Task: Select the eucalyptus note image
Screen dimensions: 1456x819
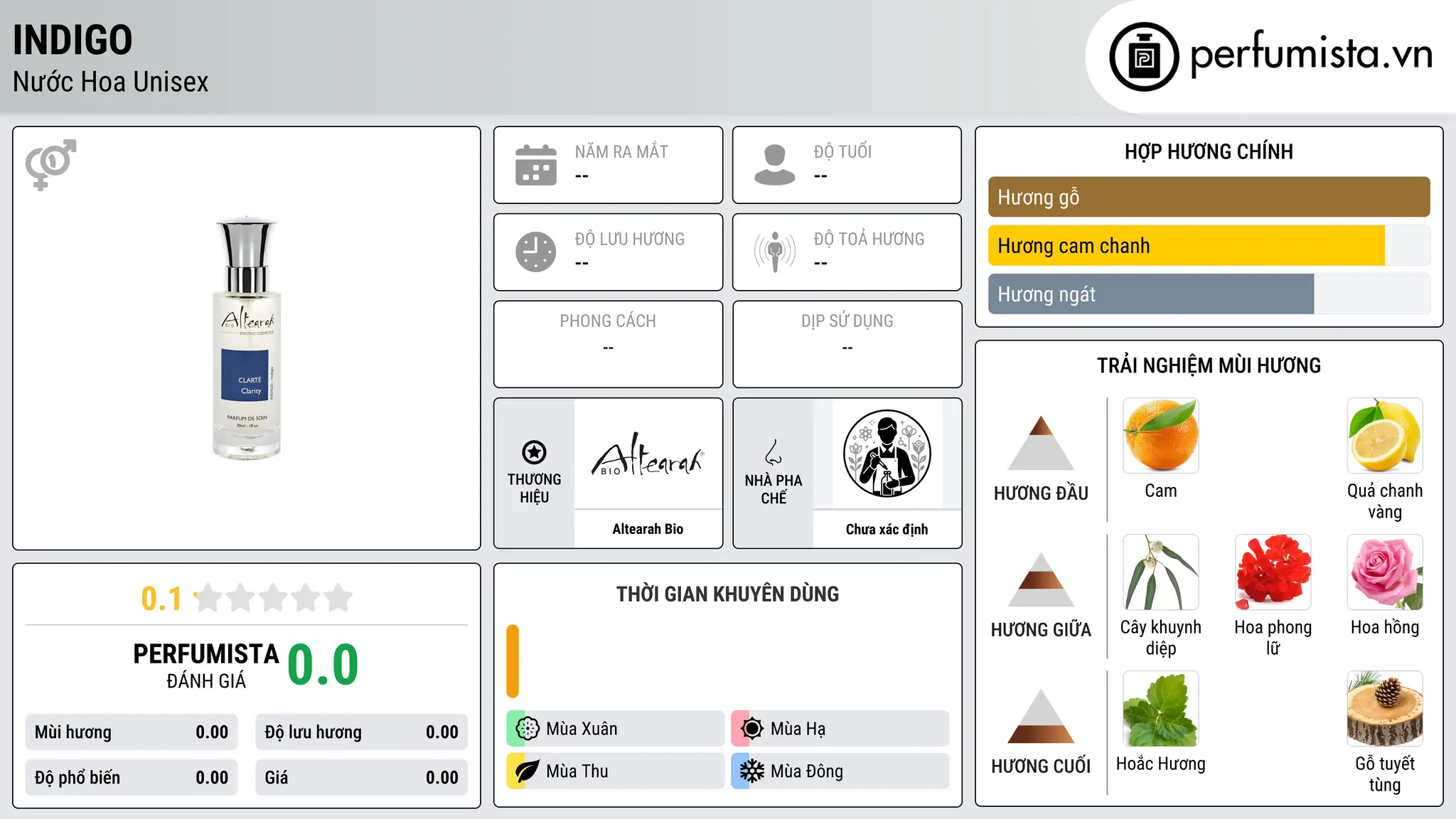Action: click(1161, 572)
